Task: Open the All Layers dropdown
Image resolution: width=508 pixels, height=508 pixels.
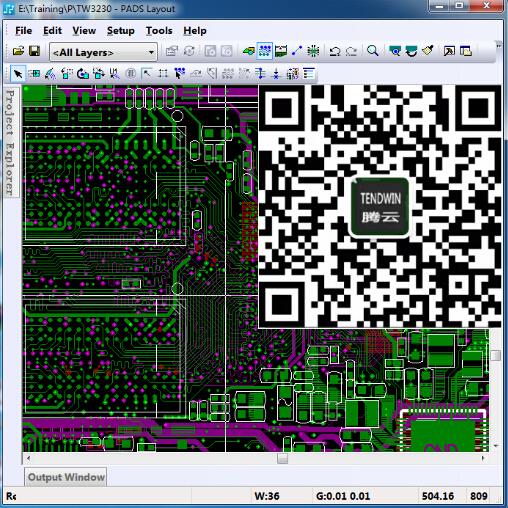Action: point(103,52)
